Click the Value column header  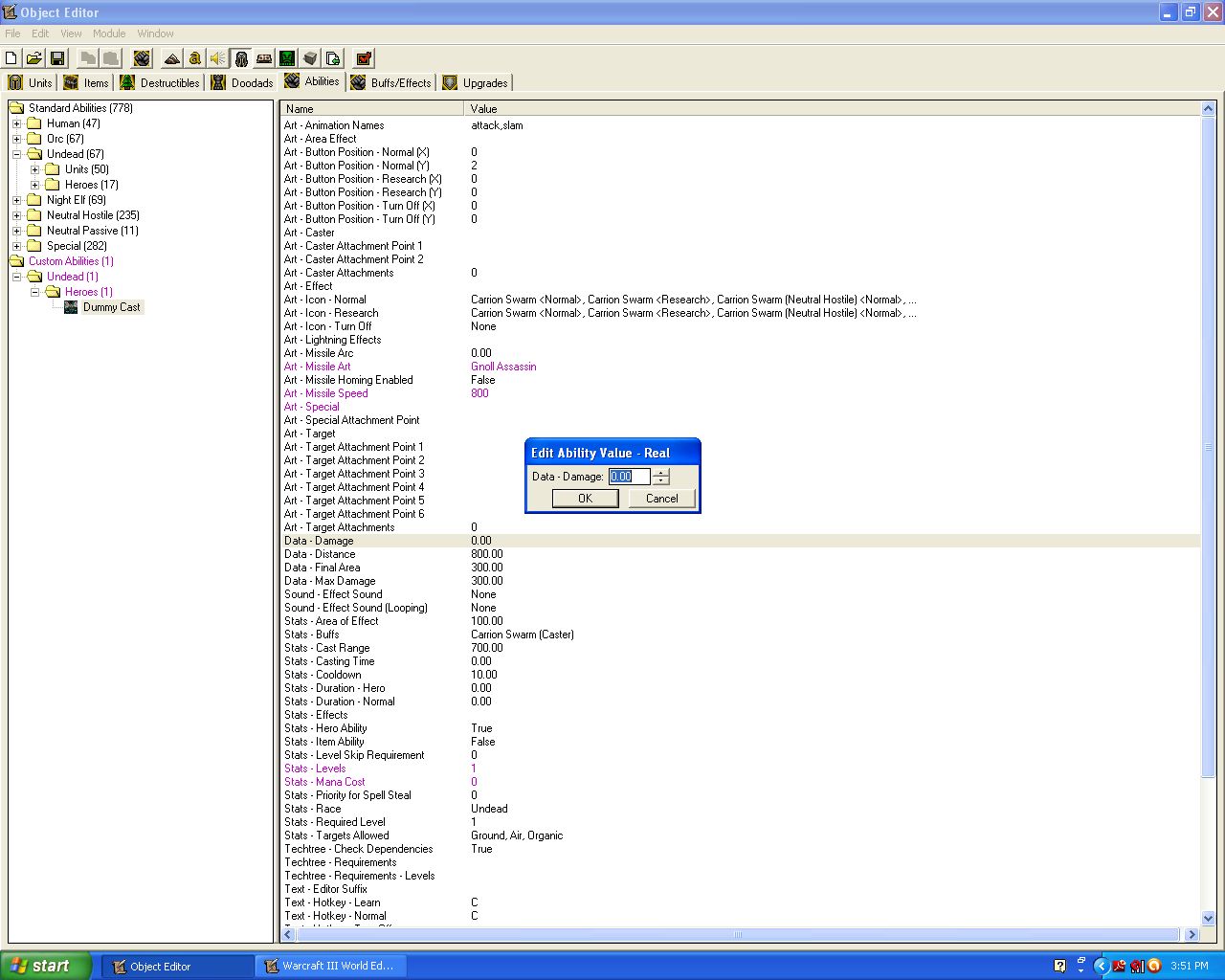[833, 108]
